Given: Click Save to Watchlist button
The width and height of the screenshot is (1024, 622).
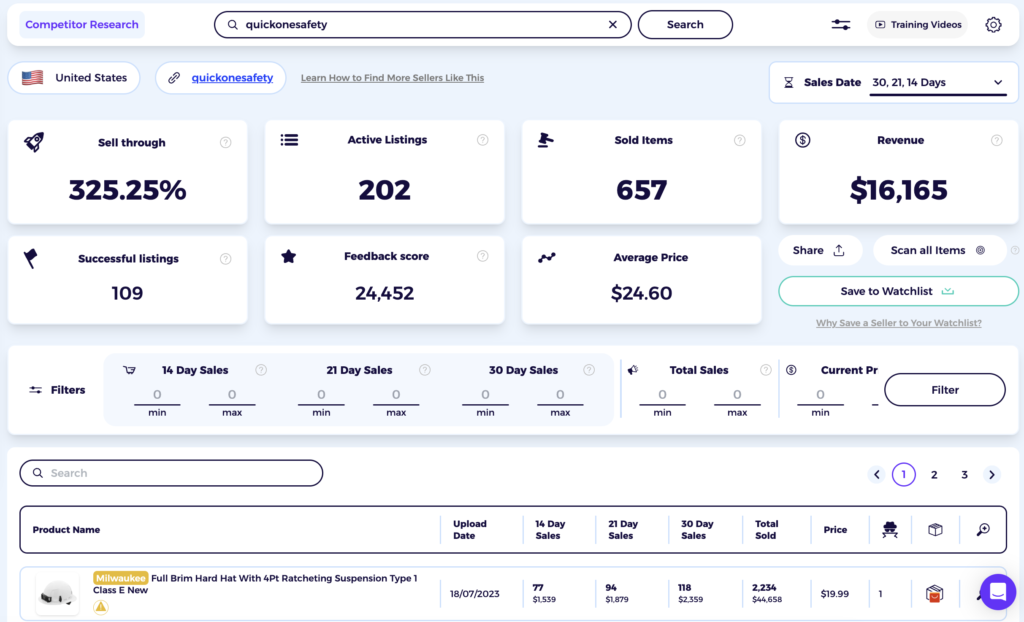Looking at the screenshot, I should click(898, 291).
